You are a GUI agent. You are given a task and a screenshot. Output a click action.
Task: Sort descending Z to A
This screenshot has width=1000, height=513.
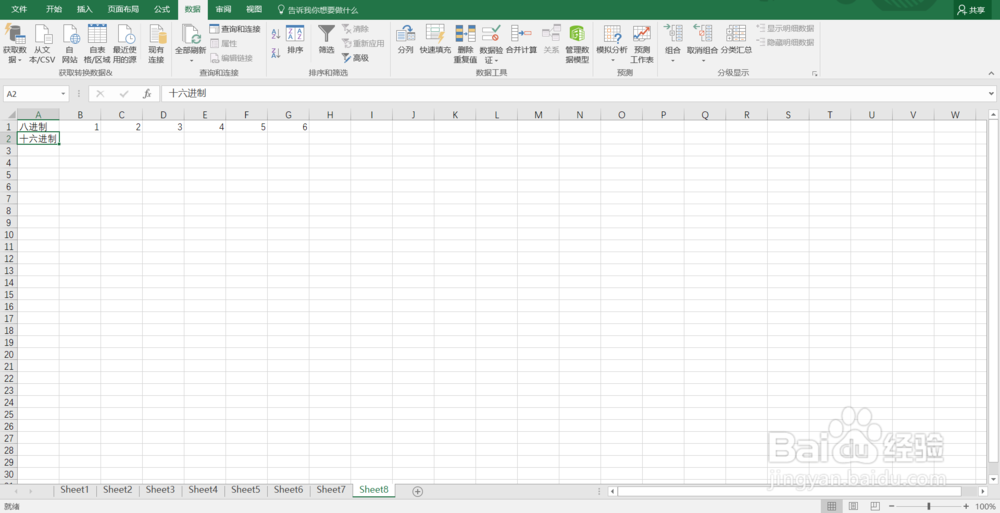(276, 53)
